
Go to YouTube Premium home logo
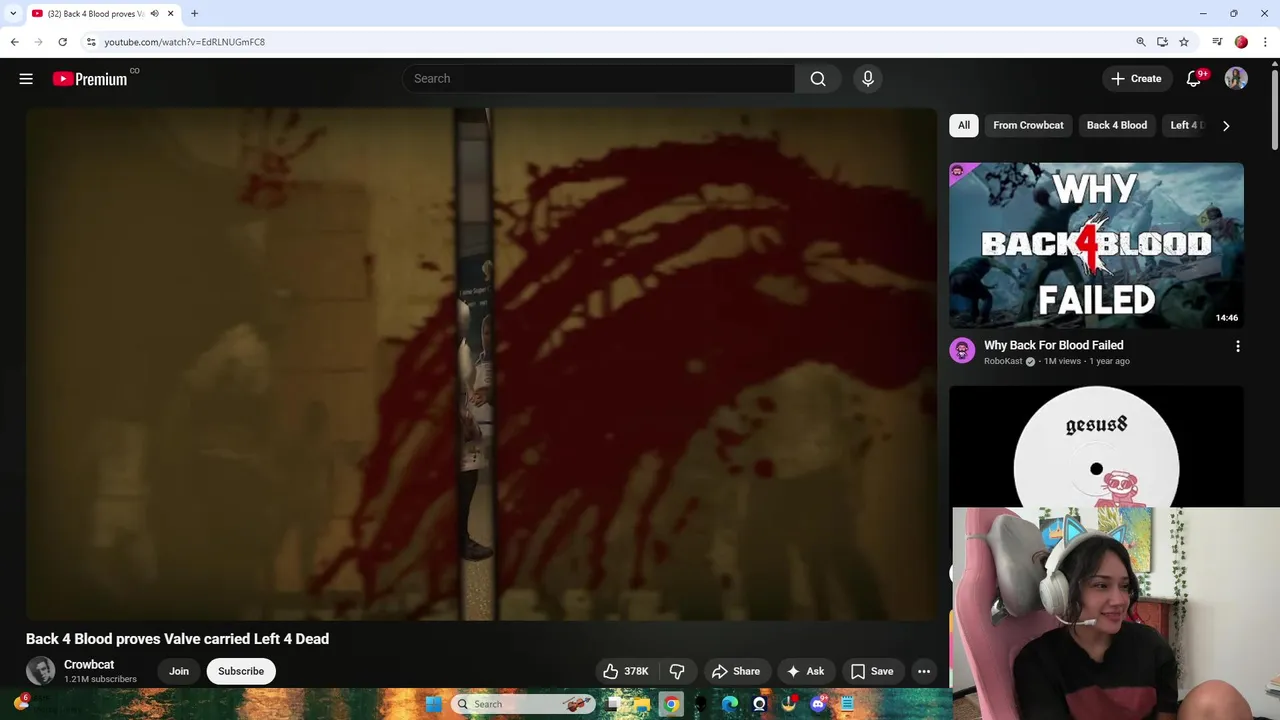90,79
